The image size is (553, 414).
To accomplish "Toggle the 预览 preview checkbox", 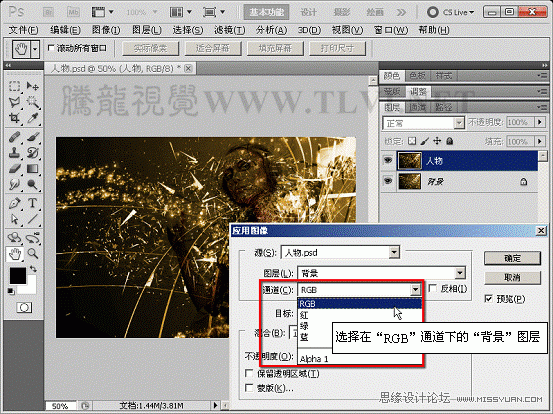I will click(488, 299).
